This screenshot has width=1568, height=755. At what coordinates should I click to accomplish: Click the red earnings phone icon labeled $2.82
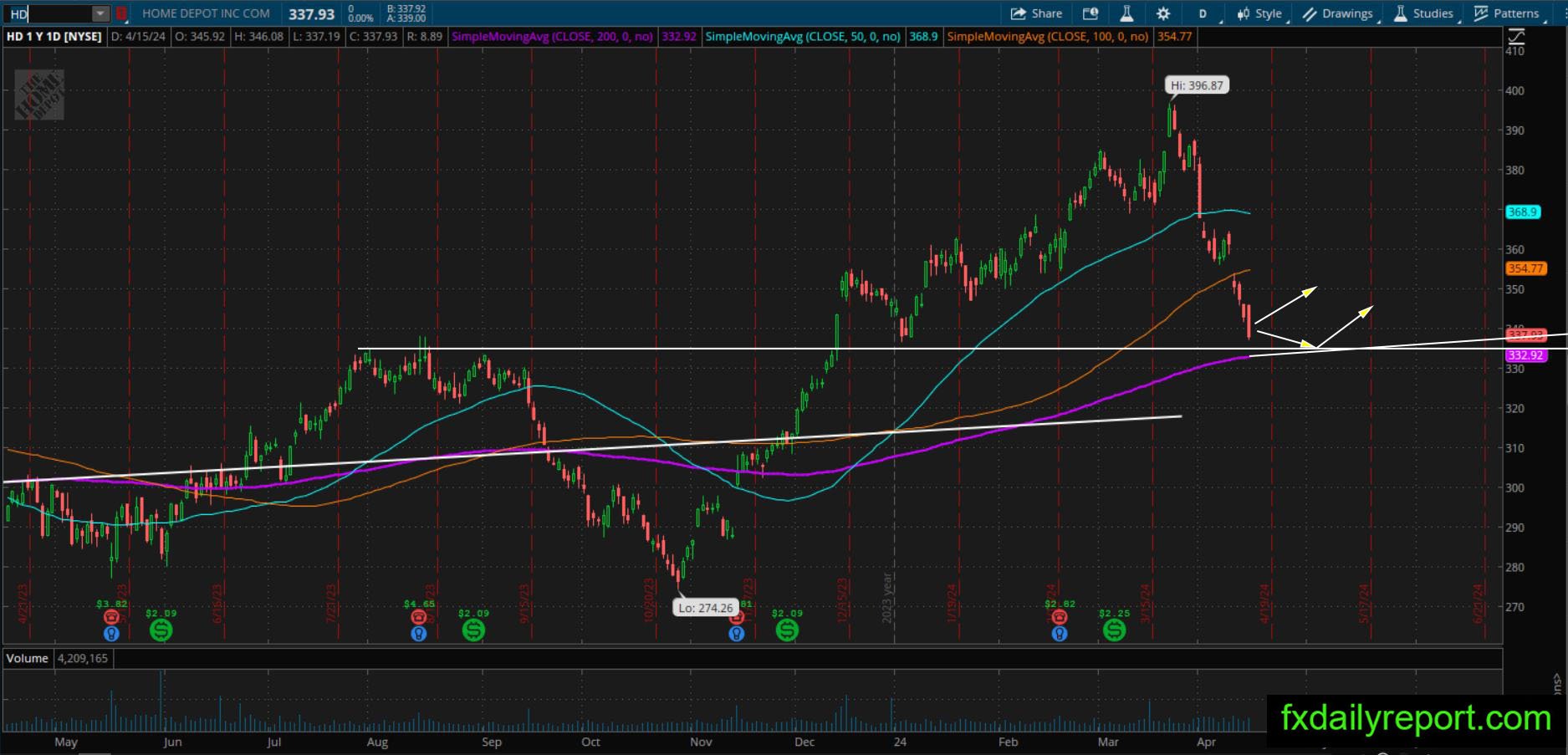(x=1059, y=617)
